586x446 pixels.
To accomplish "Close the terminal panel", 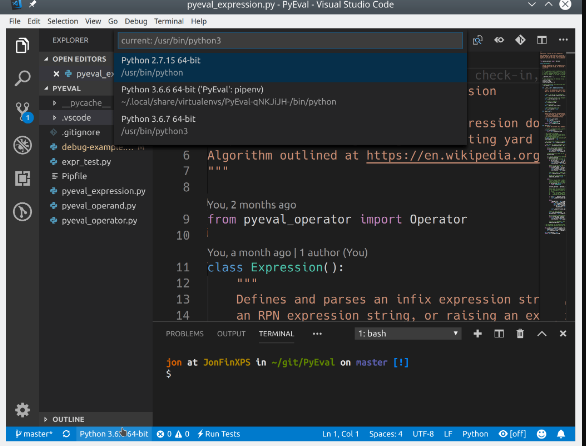I will tap(562, 333).
